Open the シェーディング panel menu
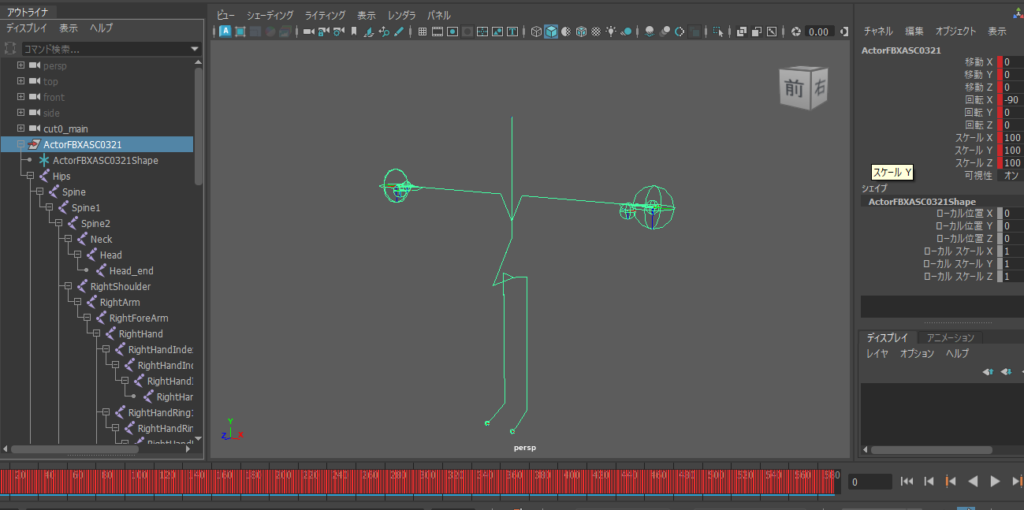This screenshot has width=1024, height=510. [x=270, y=16]
